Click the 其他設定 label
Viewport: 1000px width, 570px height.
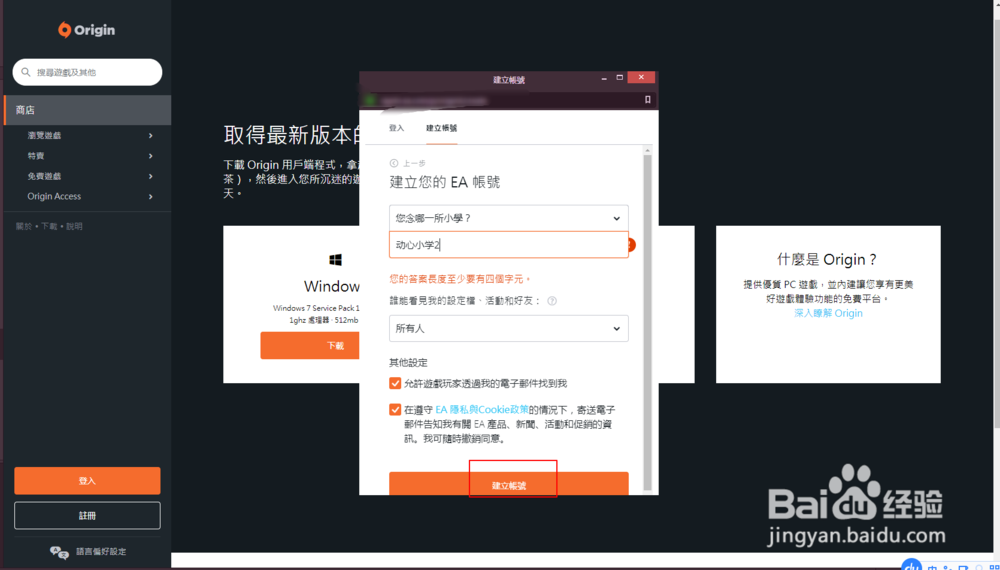pos(409,363)
